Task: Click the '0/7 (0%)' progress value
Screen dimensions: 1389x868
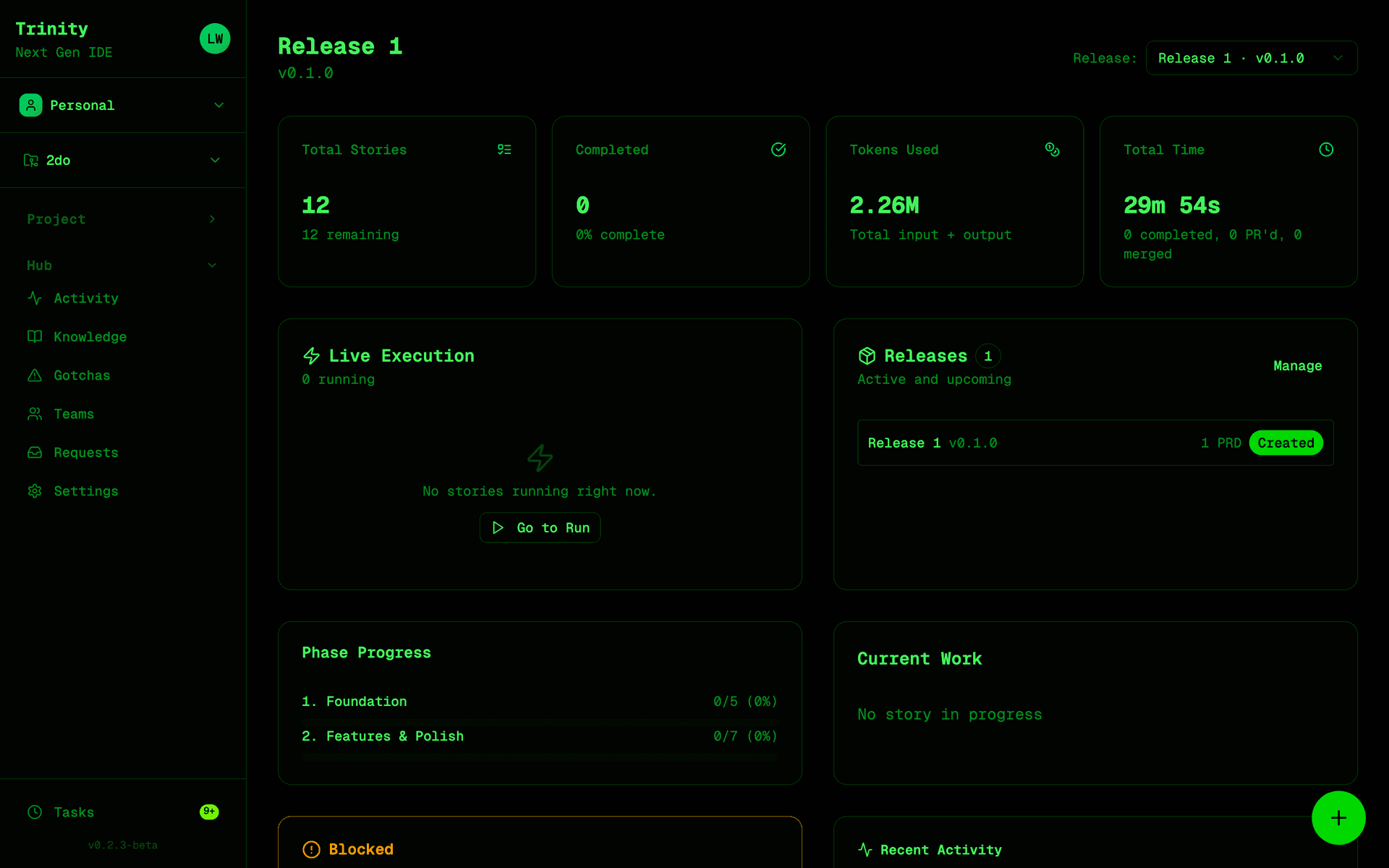Action: pos(745,736)
